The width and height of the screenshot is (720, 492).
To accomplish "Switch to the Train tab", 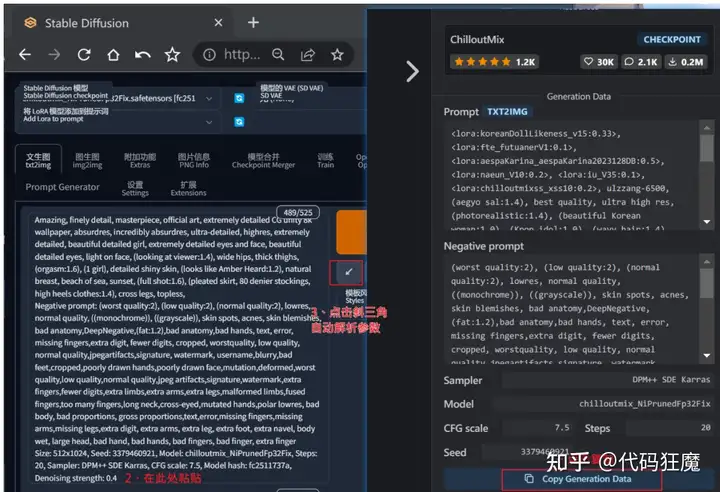I will [326, 161].
